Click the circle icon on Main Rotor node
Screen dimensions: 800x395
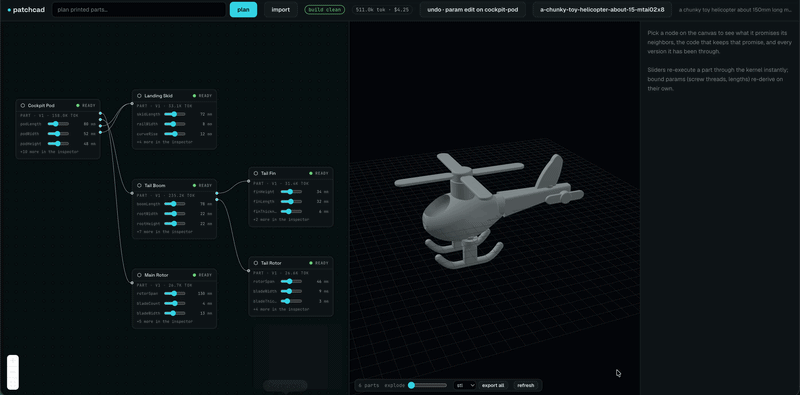(x=139, y=275)
